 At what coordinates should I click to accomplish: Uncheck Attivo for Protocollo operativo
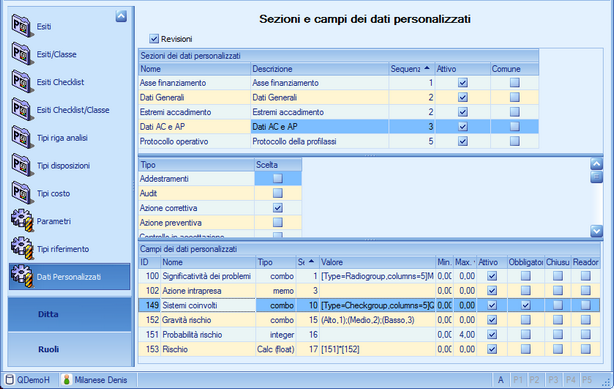click(463, 141)
